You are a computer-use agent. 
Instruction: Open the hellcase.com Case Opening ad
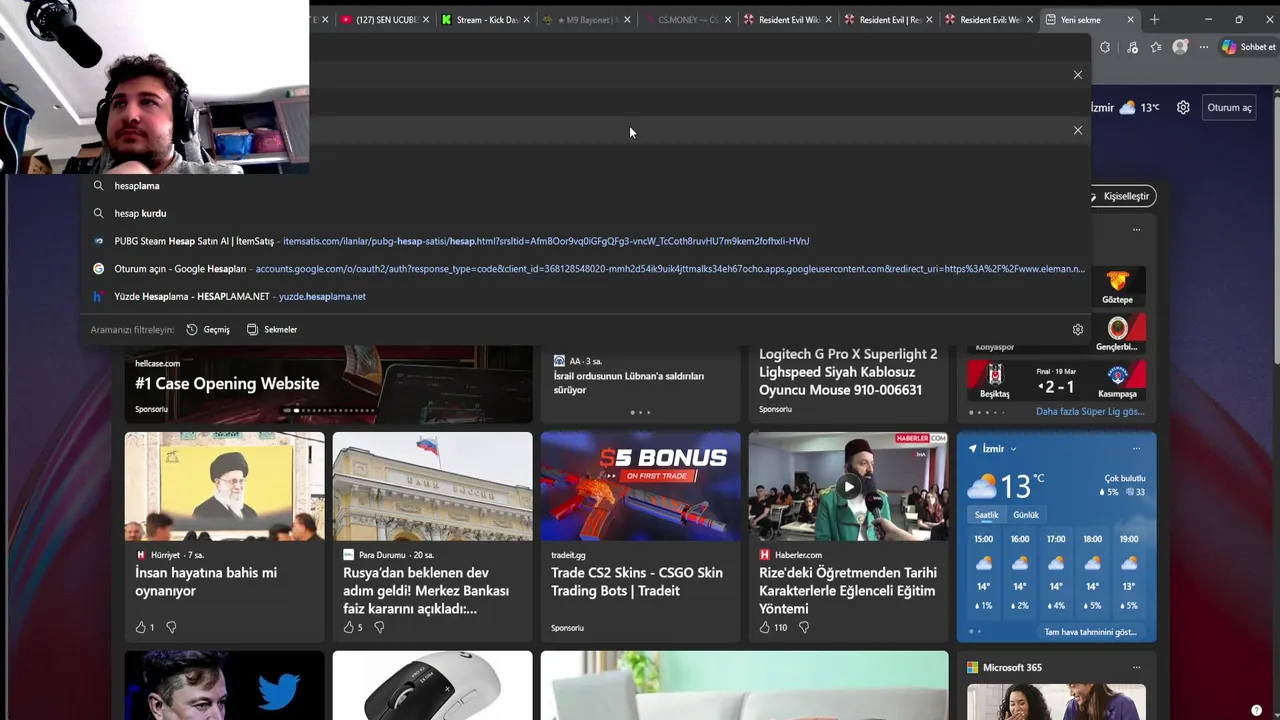pyautogui.click(x=328, y=383)
